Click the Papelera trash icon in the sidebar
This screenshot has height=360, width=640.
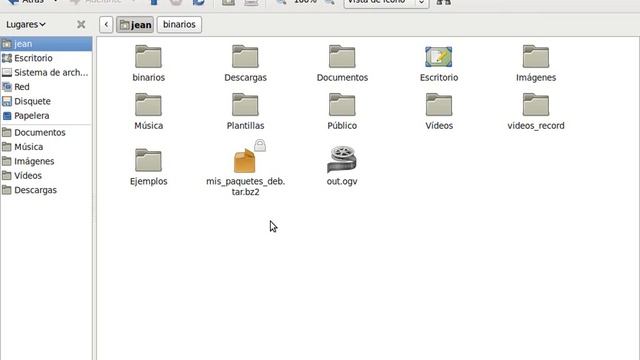coord(7,116)
